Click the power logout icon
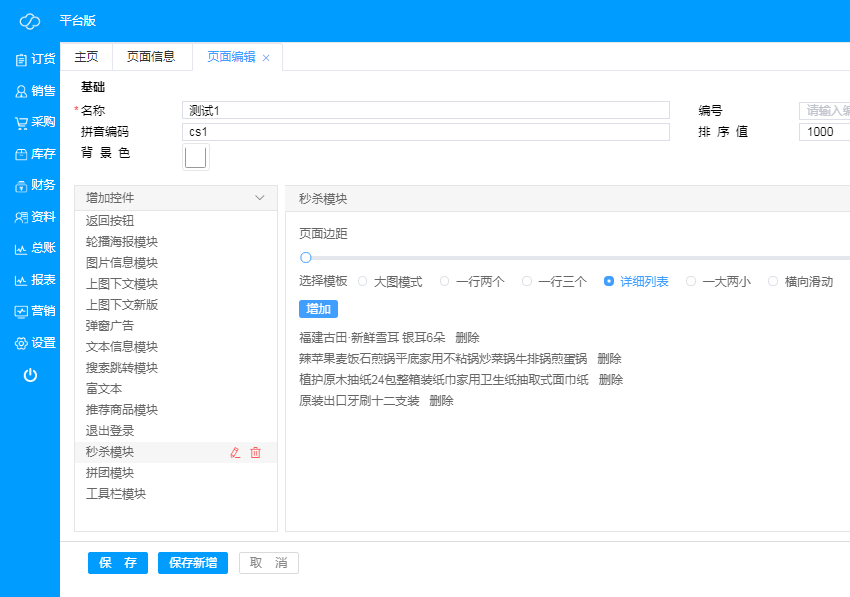 30,375
